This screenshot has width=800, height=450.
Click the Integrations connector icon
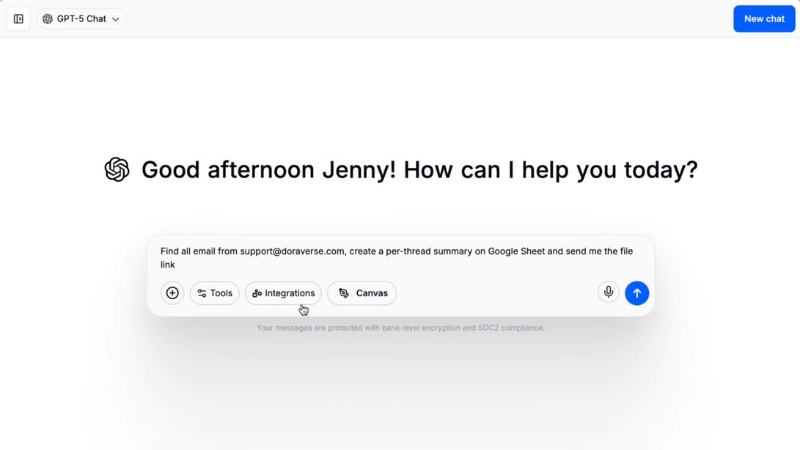coord(257,293)
